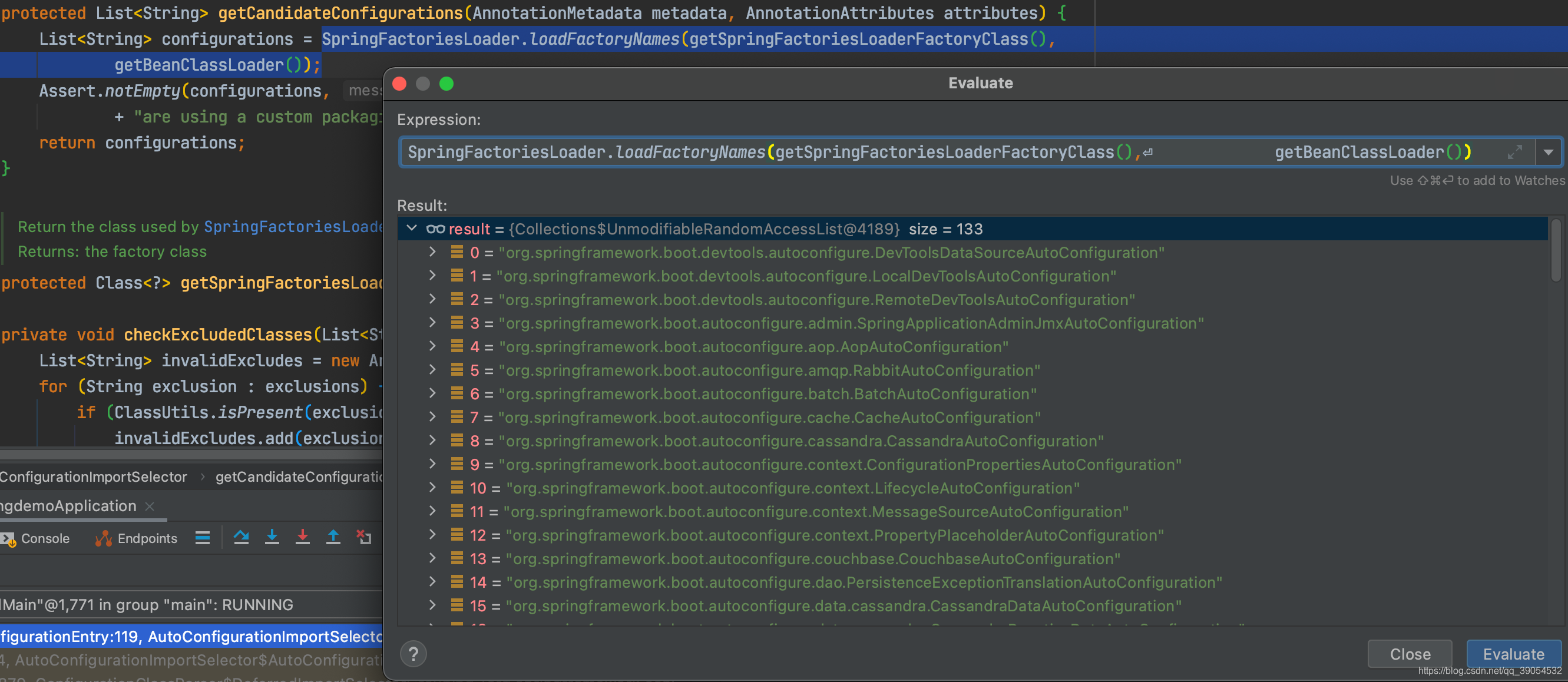Click SpringFactoriesLoader link in doc comment

tap(294, 226)
